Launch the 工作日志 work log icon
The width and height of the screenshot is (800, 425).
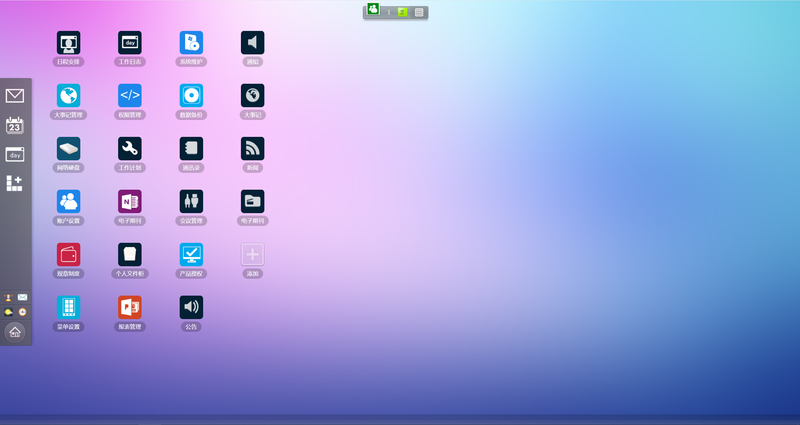point(130,43)
